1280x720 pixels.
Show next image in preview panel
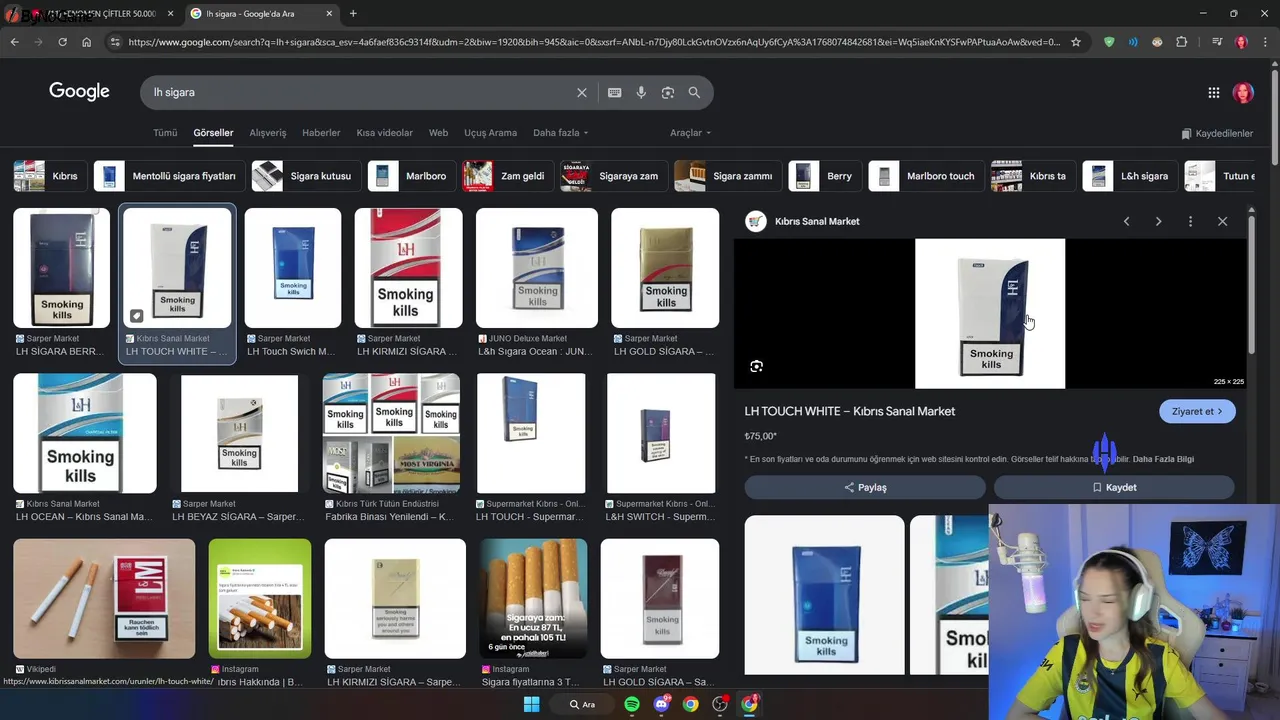[1158, 221]
